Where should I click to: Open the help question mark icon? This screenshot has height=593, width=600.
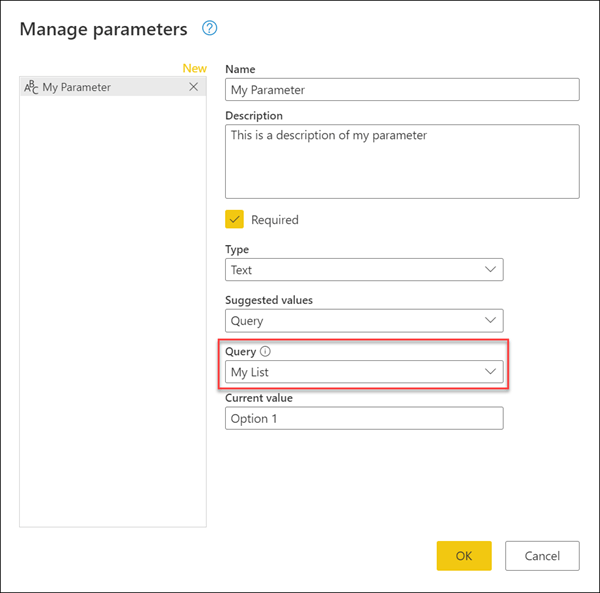210,28
